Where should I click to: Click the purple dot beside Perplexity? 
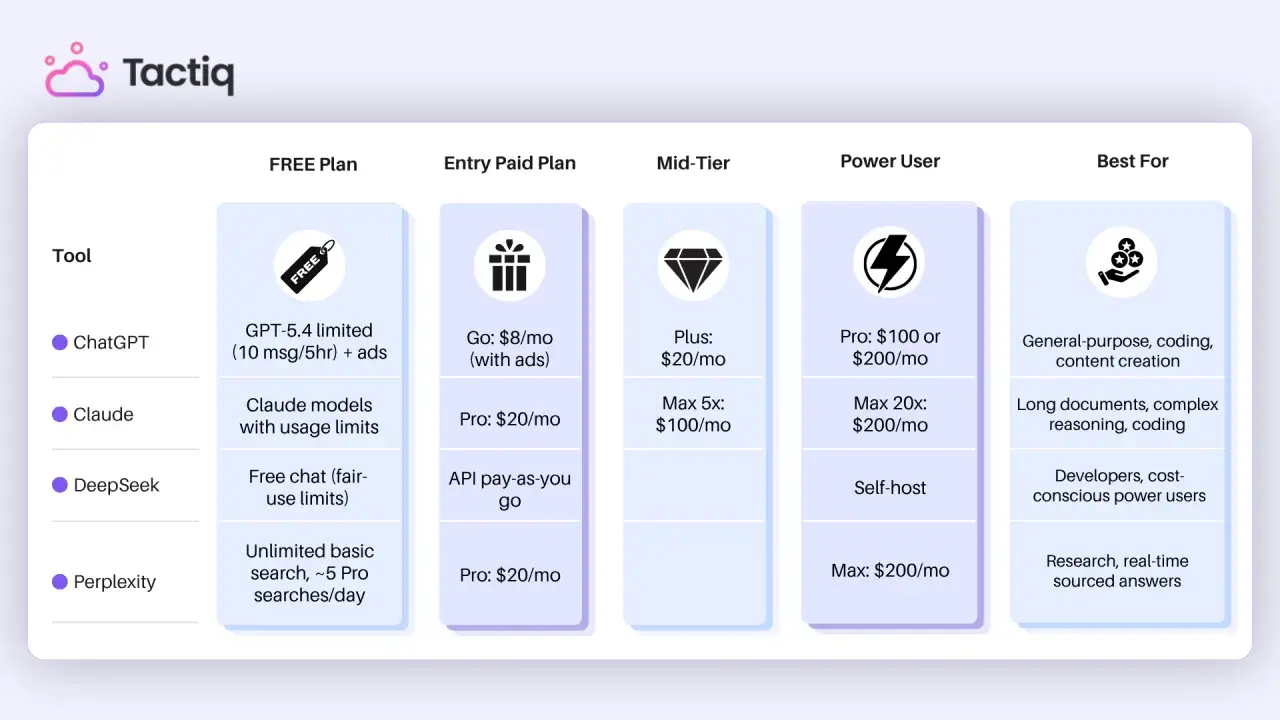tap(60, 582)
